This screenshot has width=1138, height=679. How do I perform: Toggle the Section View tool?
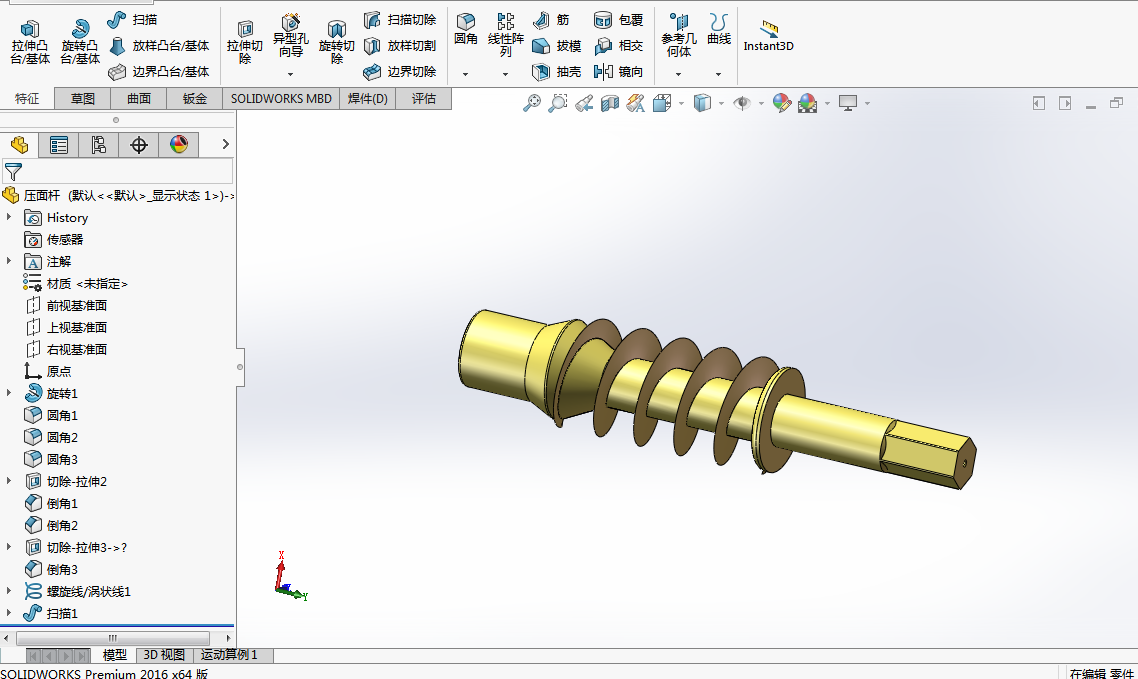tap(610, 103)
